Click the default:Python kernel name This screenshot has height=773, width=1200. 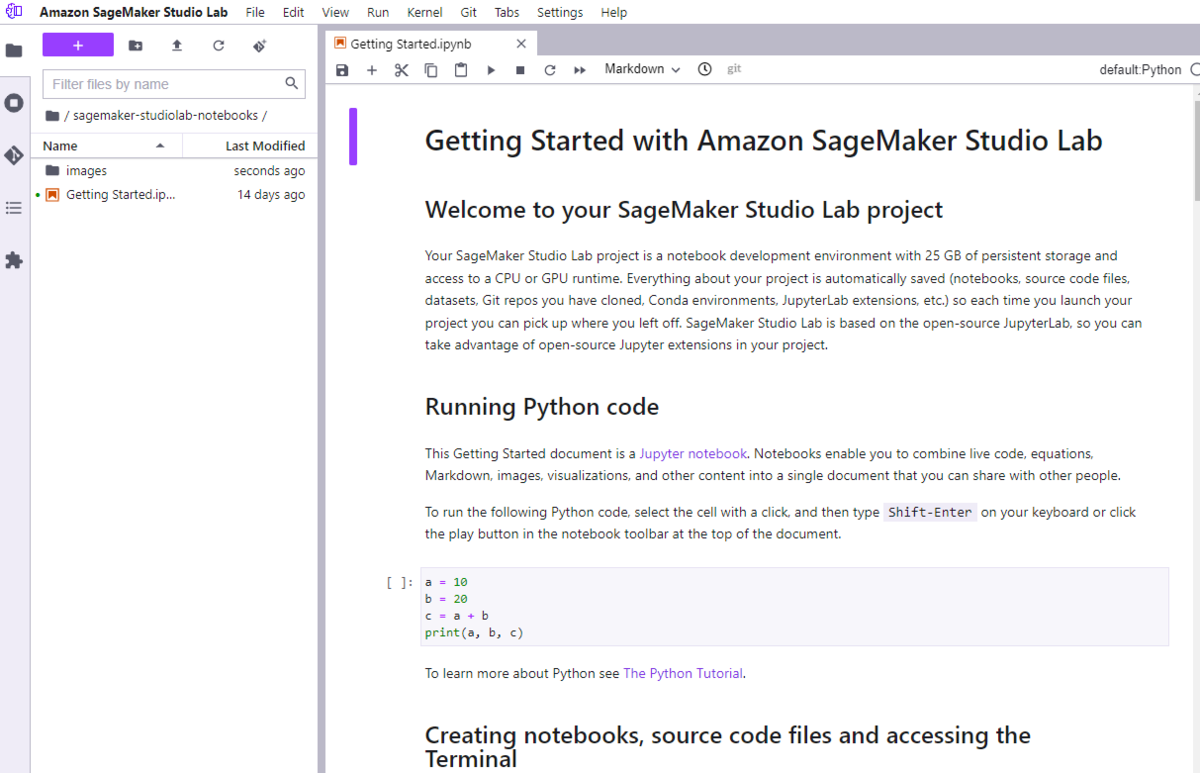1140,70
